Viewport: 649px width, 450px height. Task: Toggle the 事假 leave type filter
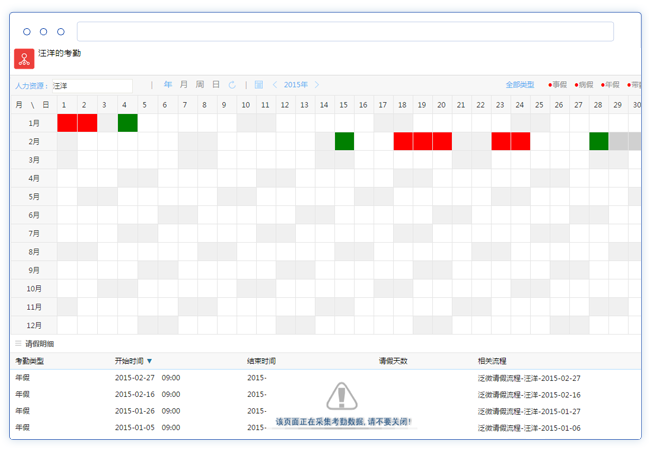point(557,85)
